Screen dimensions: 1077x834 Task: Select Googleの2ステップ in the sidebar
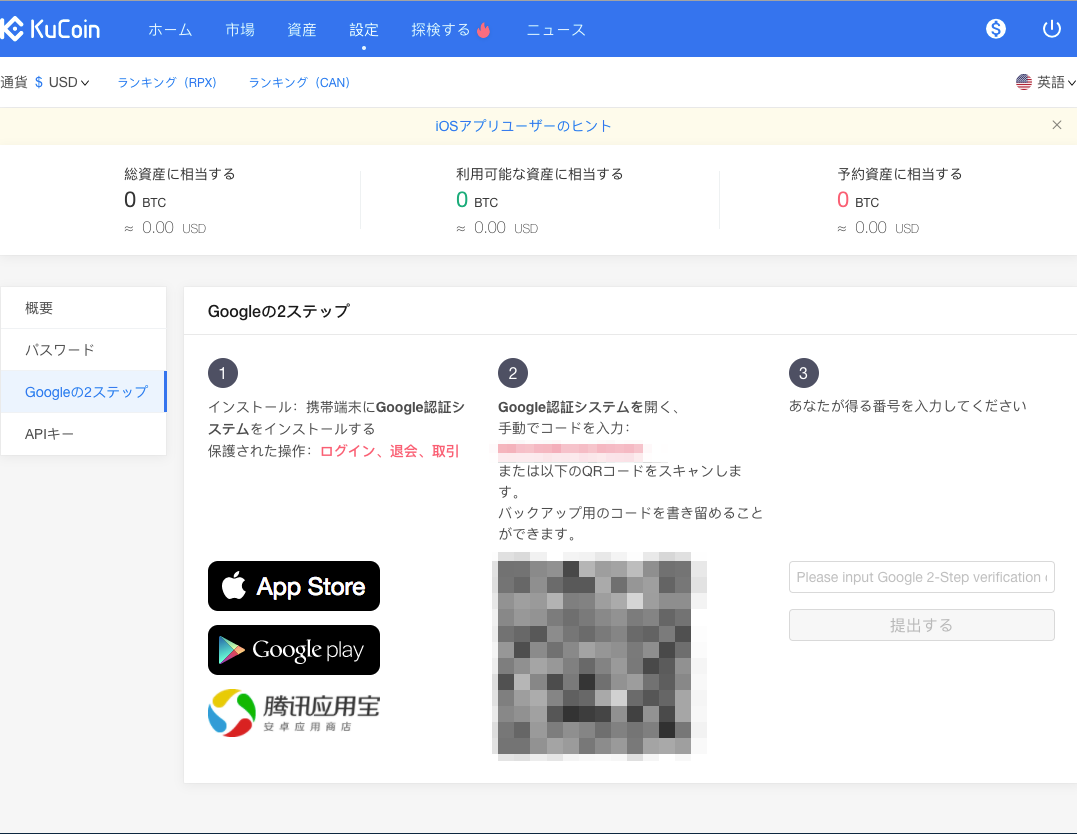[83, 392]
